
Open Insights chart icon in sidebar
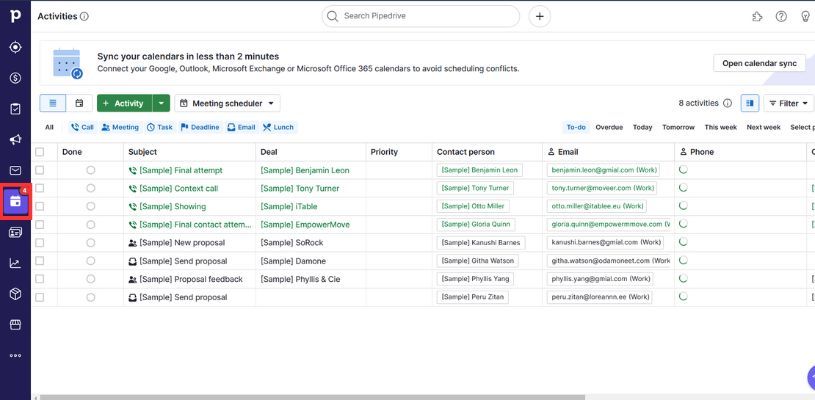coord(15,263)
